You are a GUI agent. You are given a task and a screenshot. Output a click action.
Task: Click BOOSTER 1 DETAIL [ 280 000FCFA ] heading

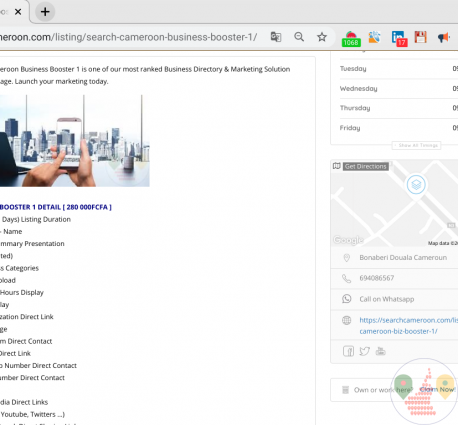click(56, 207)
